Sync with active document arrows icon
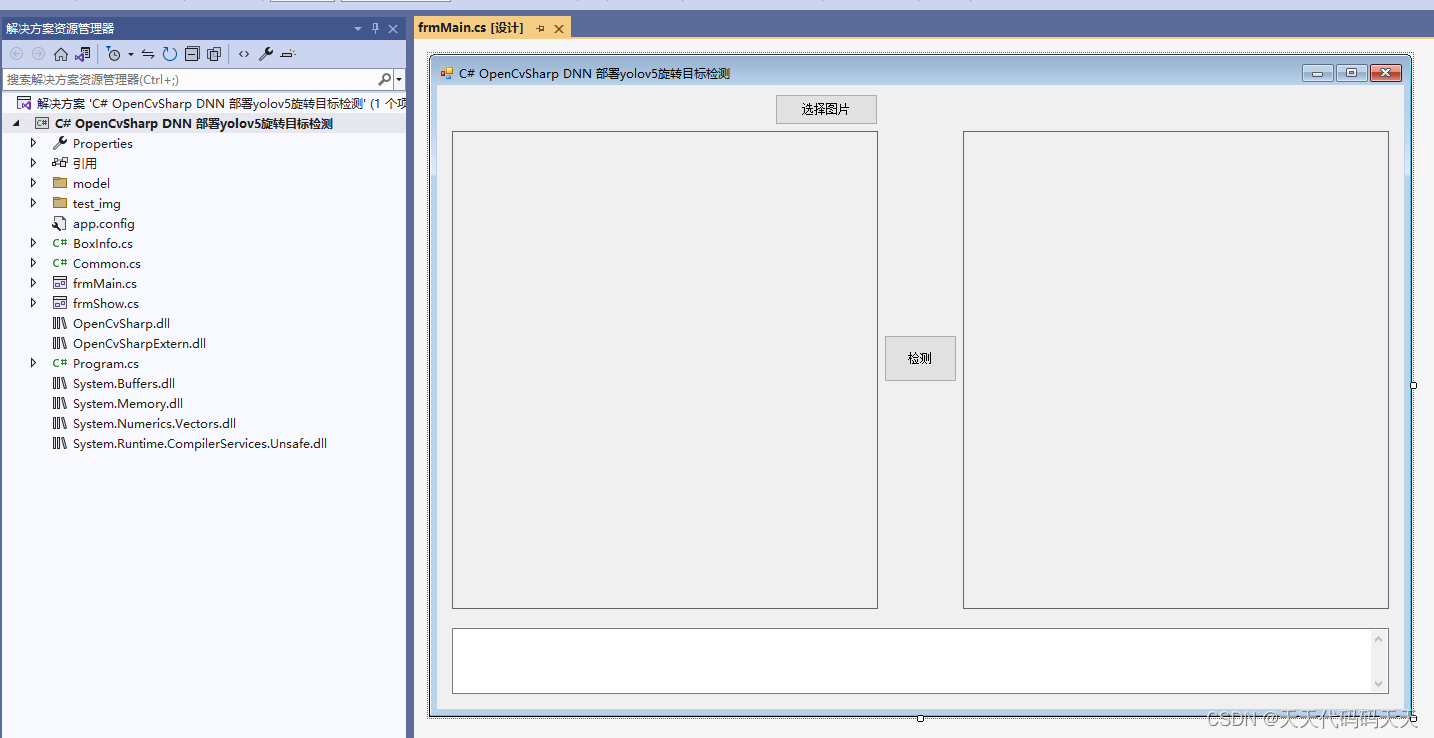The width and height of the screenshot is (1434, 738). click(148, 54)
